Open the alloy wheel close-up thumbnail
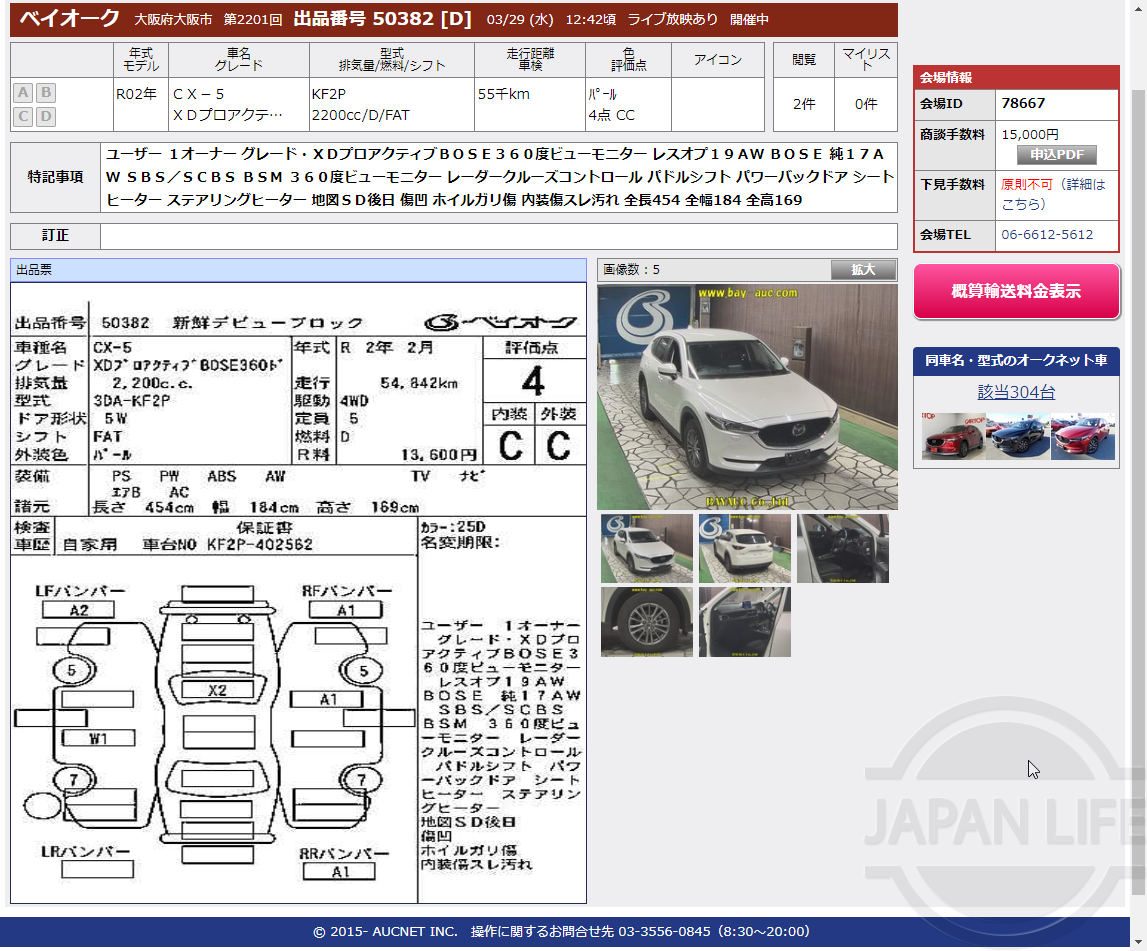 point(646,622)
